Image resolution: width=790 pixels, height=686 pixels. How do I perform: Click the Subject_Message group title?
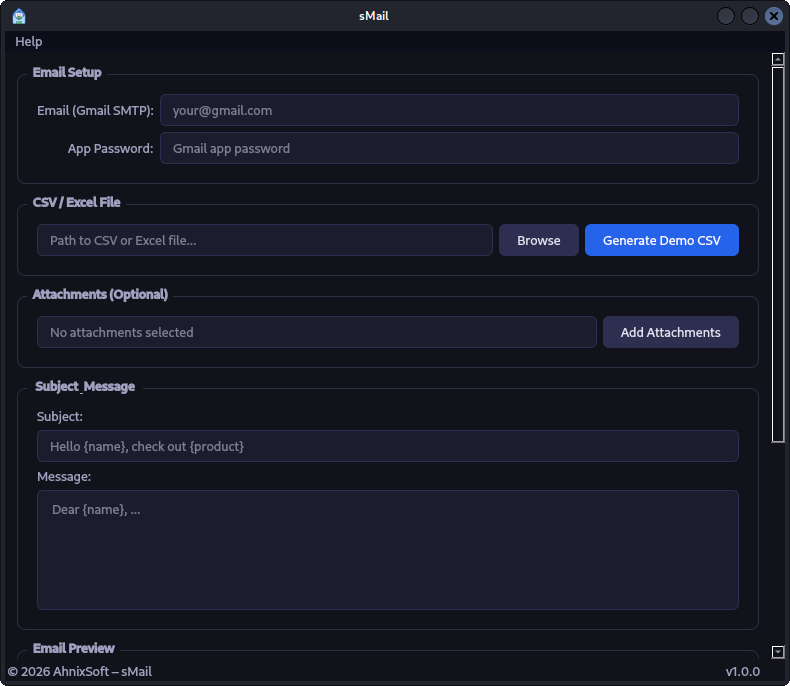pyautogui.click(x=85, y=386)
